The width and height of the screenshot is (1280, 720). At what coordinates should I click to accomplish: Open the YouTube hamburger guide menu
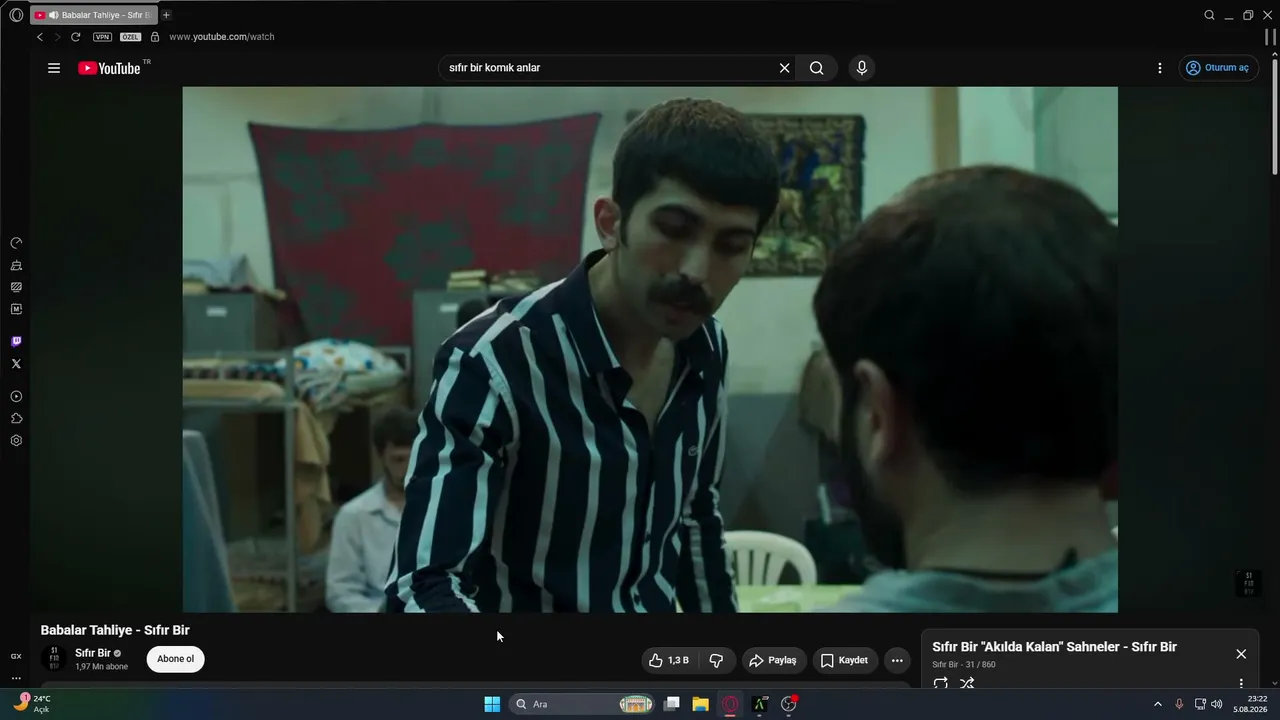tap(54, 68)
